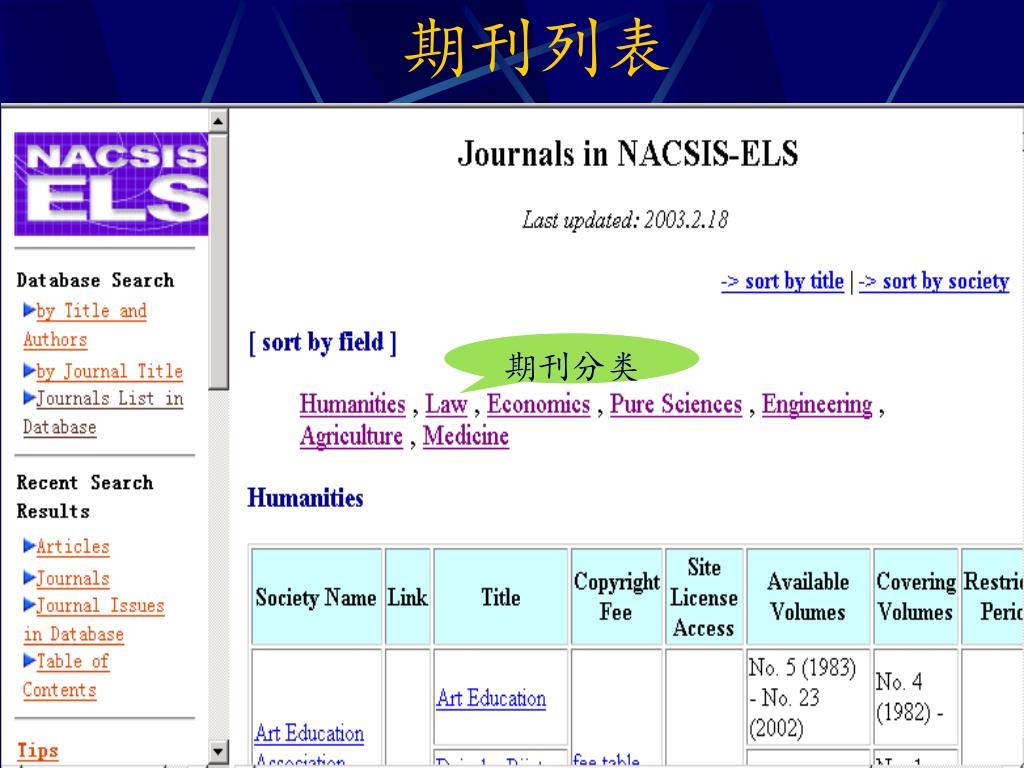Sort journals by title
The image size is (1024, 768).
[x=782, y=281]
